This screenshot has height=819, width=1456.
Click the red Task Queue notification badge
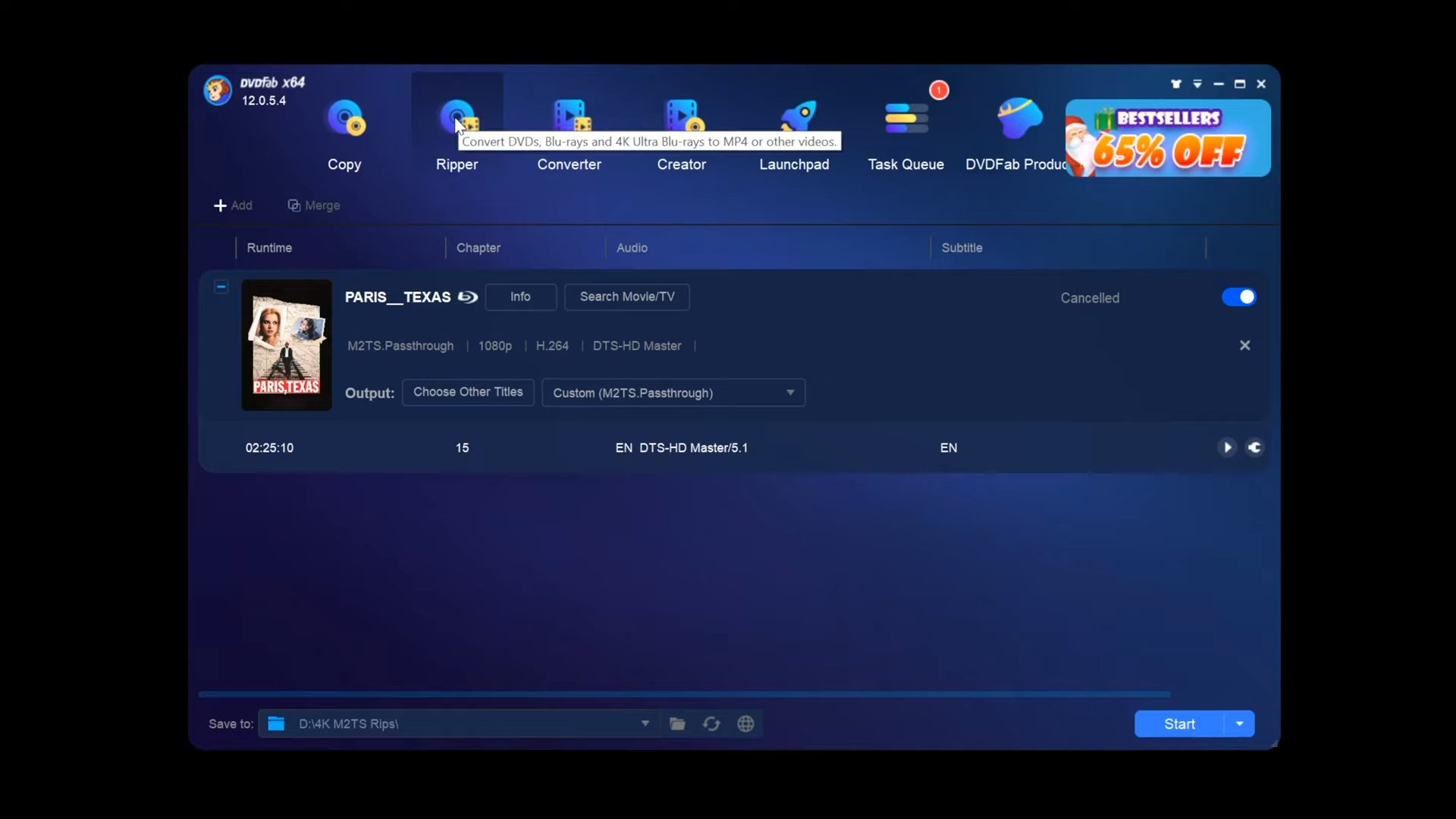(939, 90)
